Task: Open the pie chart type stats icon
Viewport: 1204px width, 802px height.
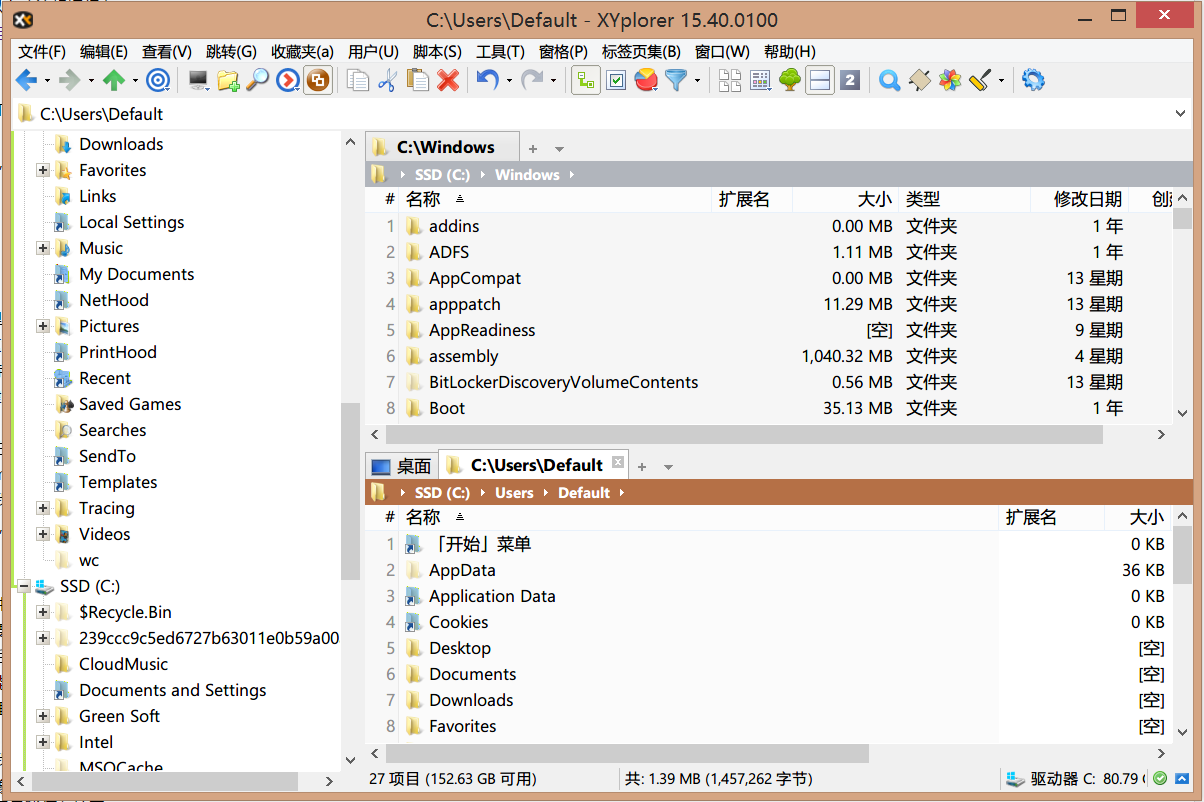Action: [x=646, y=81]
